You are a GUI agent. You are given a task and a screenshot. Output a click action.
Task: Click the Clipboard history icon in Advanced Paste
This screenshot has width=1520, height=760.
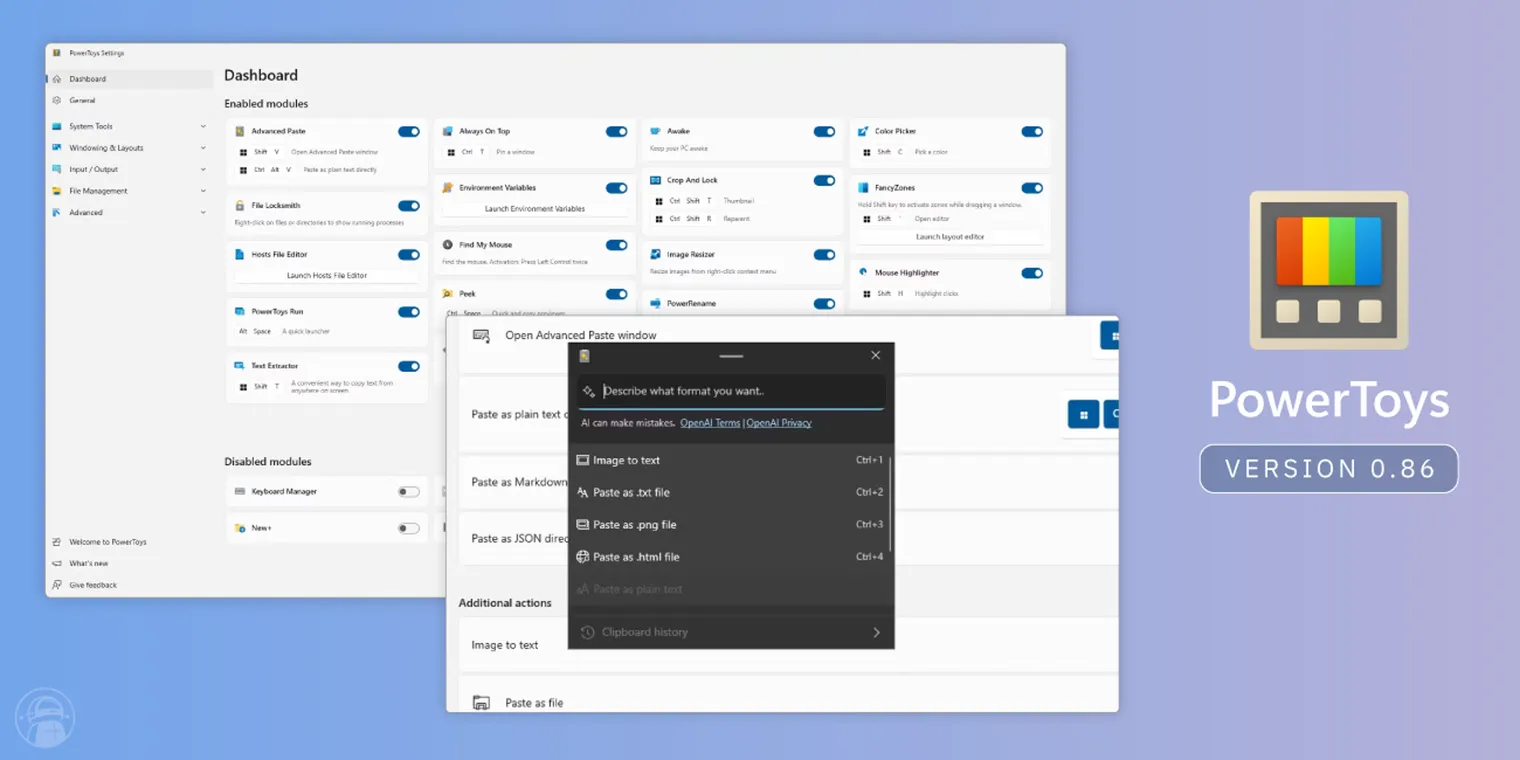(x=586, y=632)
